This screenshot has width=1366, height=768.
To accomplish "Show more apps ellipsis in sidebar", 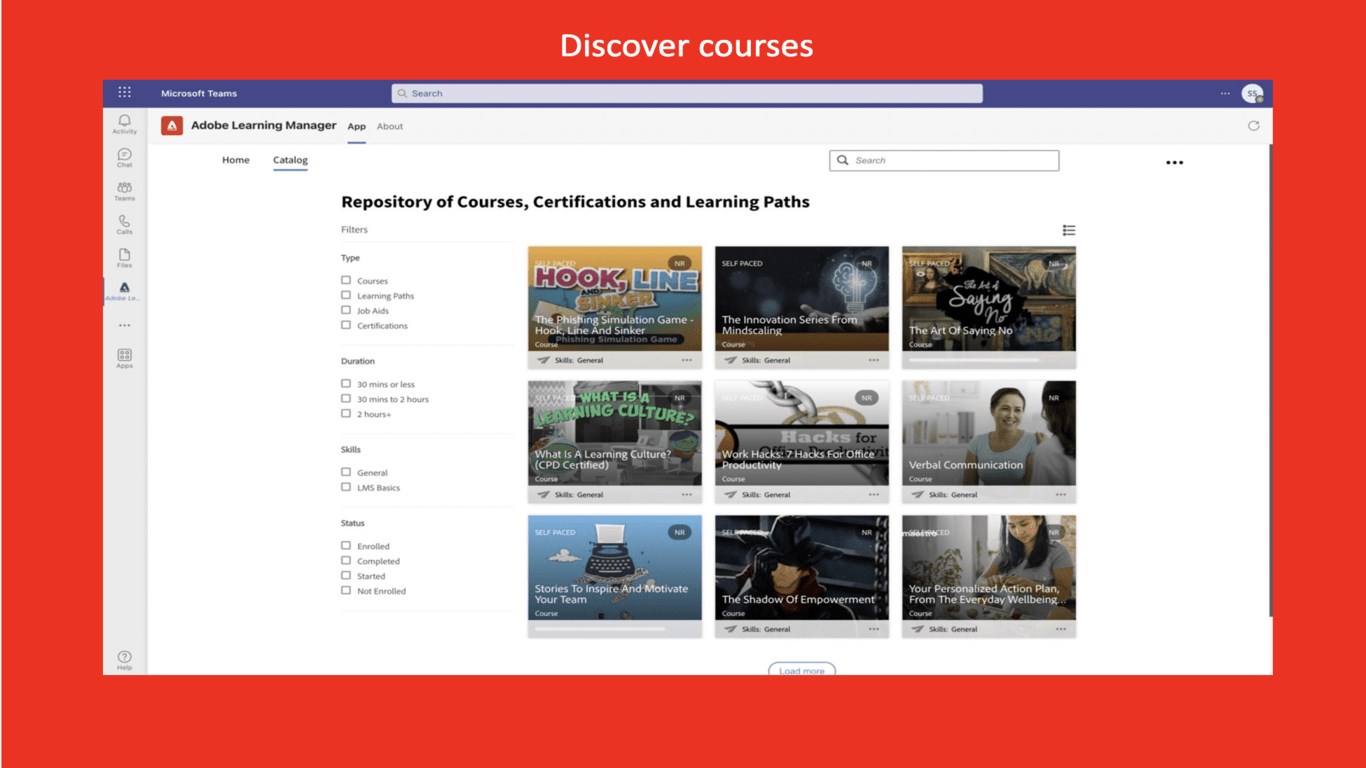I will tap(124, 325).
